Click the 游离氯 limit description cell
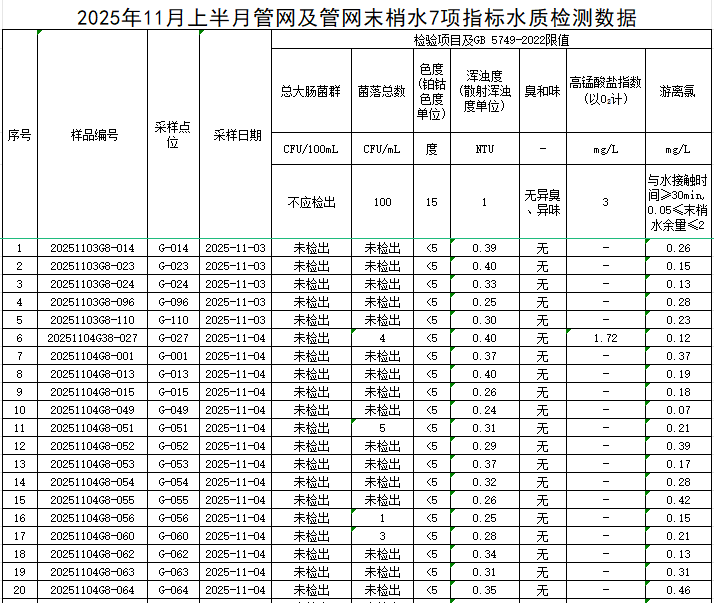The image size is (714, 603). click(678, 202)
